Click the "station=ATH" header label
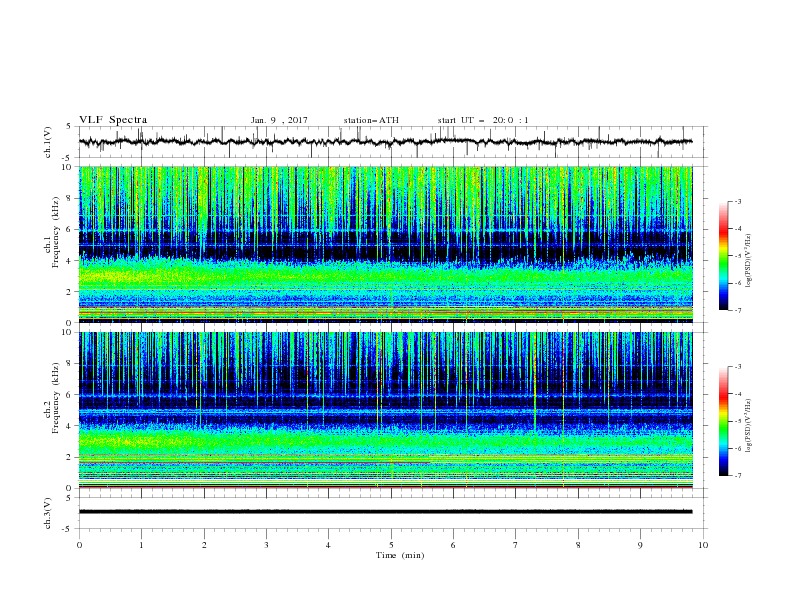This screenshot has height=612, width=792. tap(371, 120)
